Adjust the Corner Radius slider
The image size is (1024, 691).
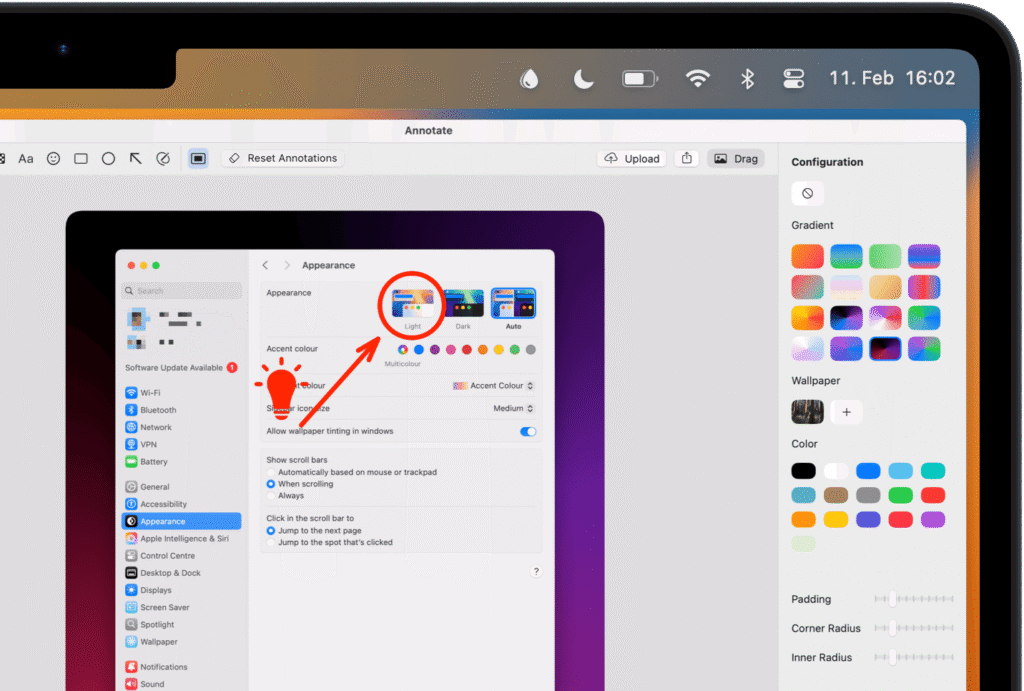click(914, 628)
